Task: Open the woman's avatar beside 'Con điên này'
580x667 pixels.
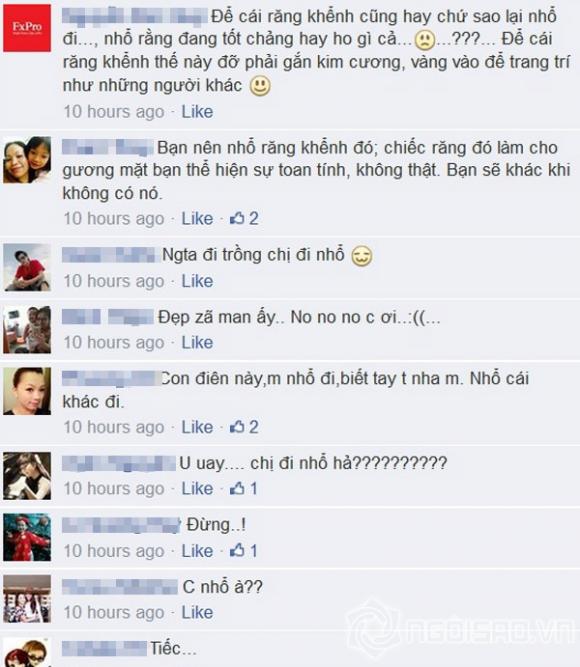Action: 27,391
